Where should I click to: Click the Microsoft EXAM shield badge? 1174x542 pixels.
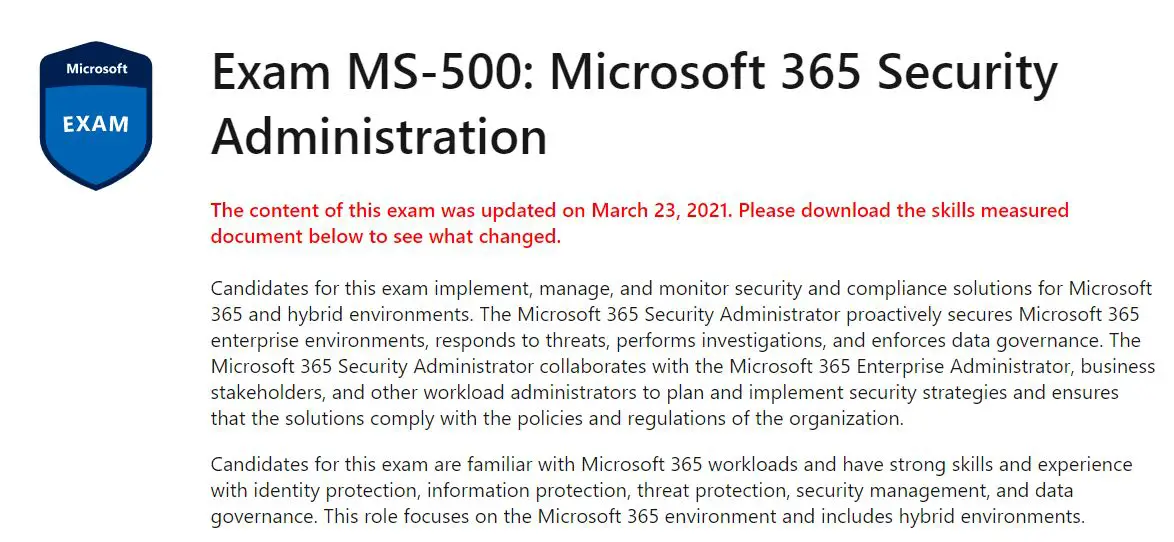pyautogui.click(x=96, y=116)
